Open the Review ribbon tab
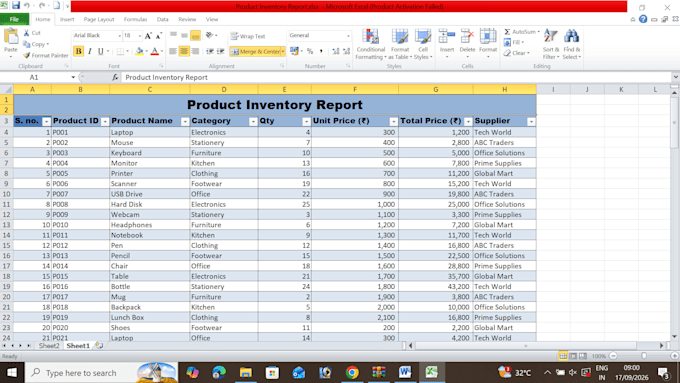 click(187, 20)
